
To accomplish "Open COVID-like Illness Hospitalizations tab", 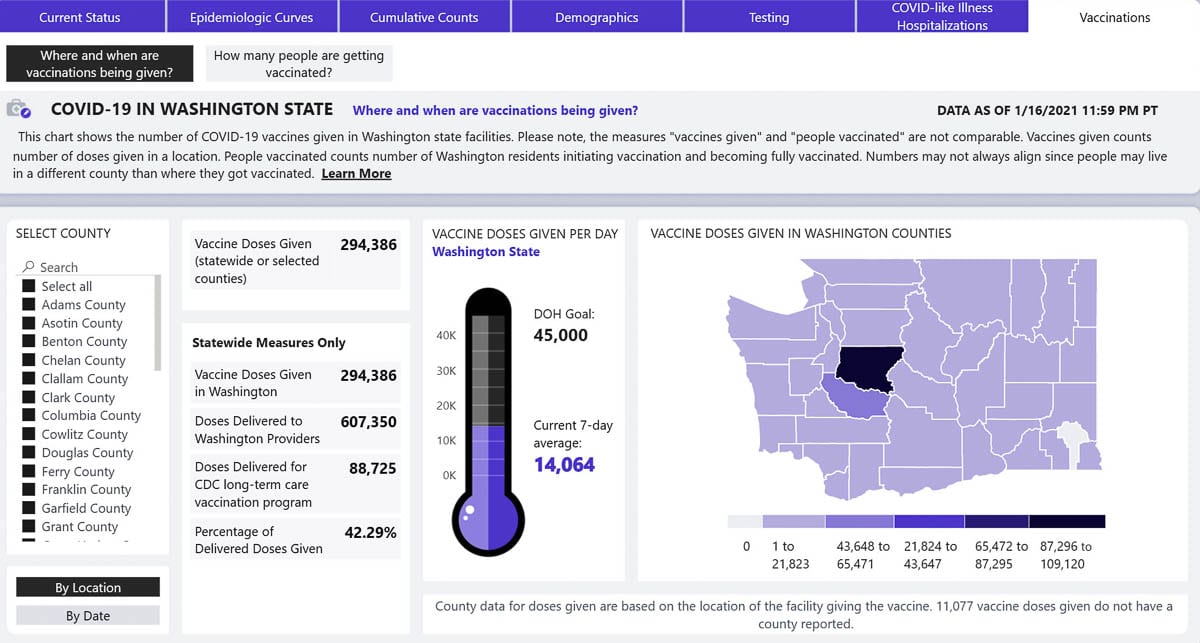I will [x=942, y=17].
